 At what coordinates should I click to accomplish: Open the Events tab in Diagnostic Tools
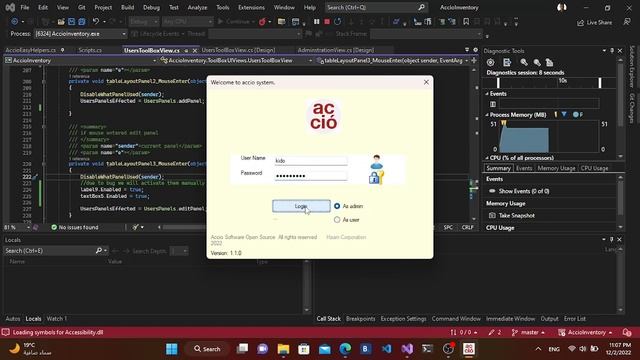(524, 168)
